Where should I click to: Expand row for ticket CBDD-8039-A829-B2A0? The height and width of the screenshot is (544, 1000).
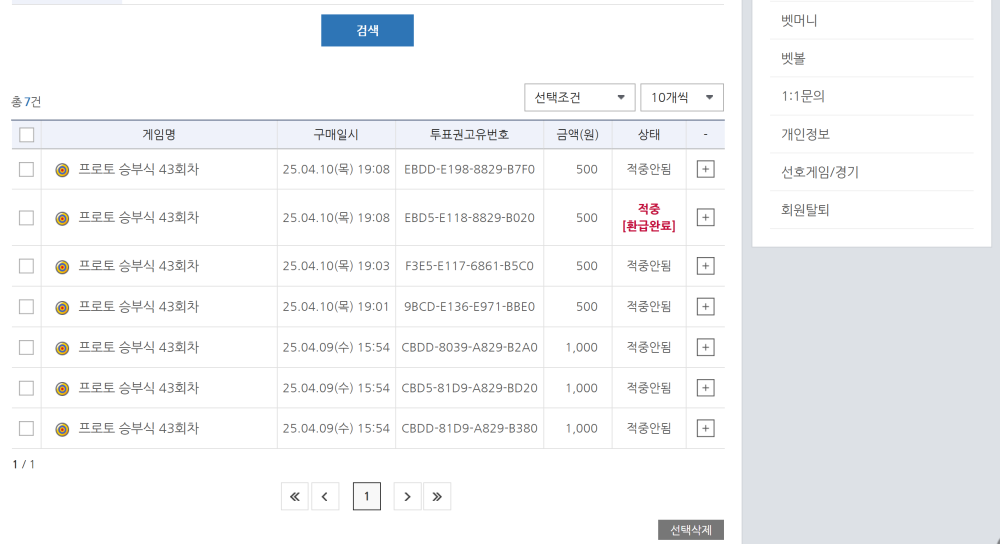pos(705,347)
